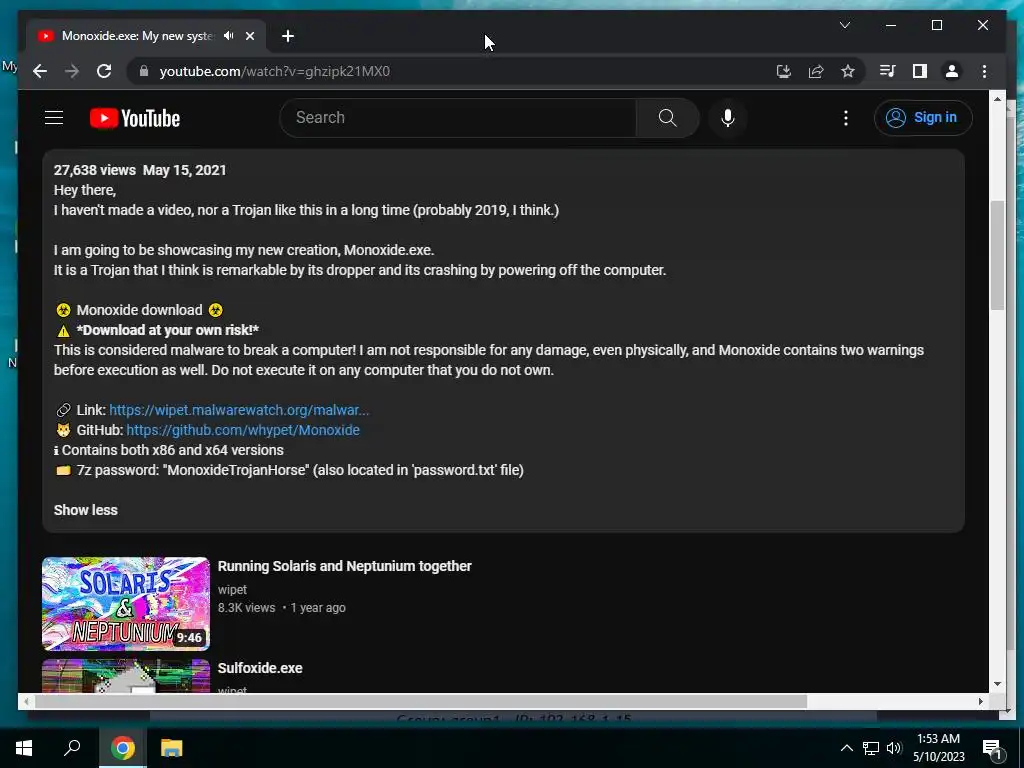
Task: Open the Chrome three-dot menu
Action: click(x=984, y=71)
